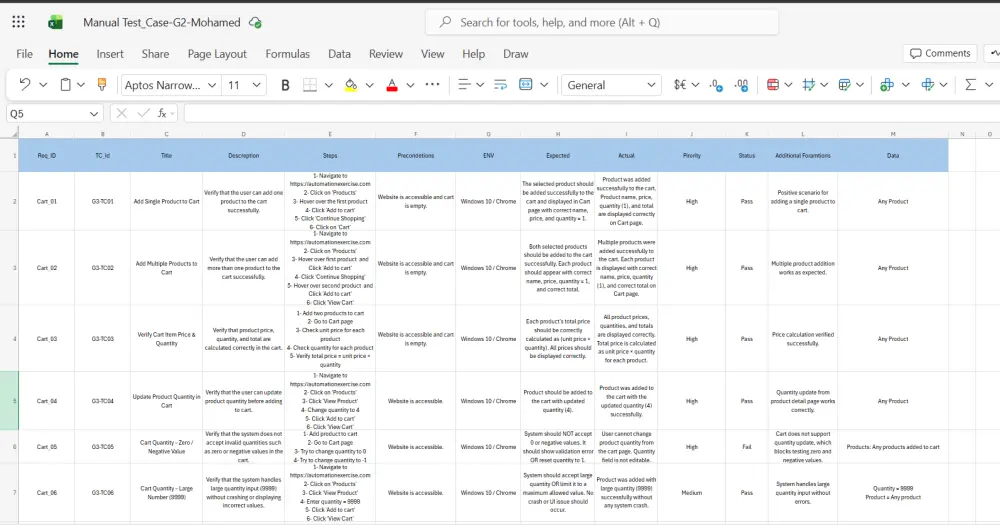
Task: Click the Insert cells icon
Action: 886,85
